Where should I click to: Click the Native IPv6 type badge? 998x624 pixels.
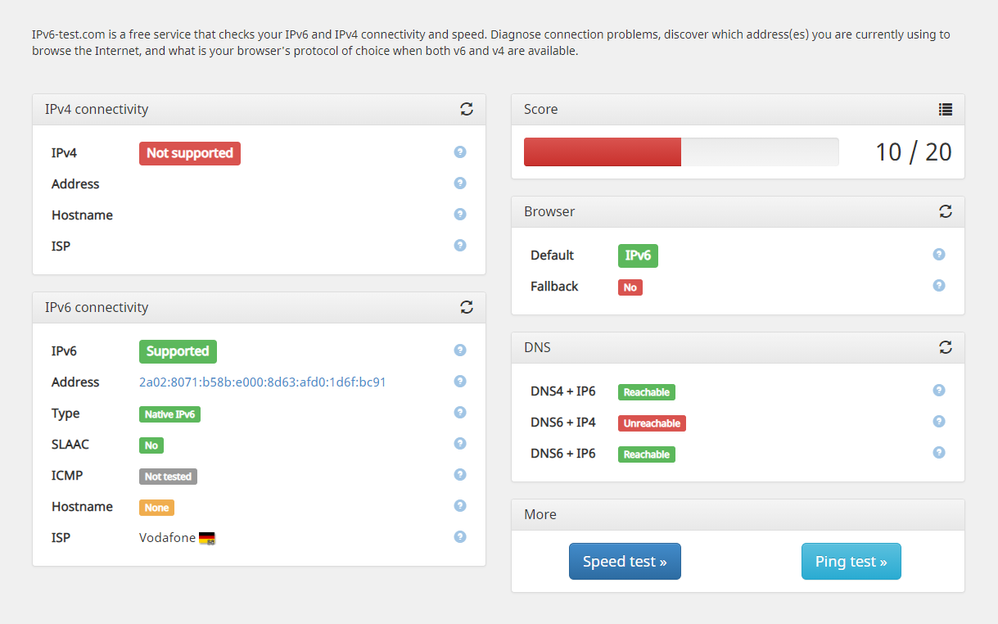[170, 414]
